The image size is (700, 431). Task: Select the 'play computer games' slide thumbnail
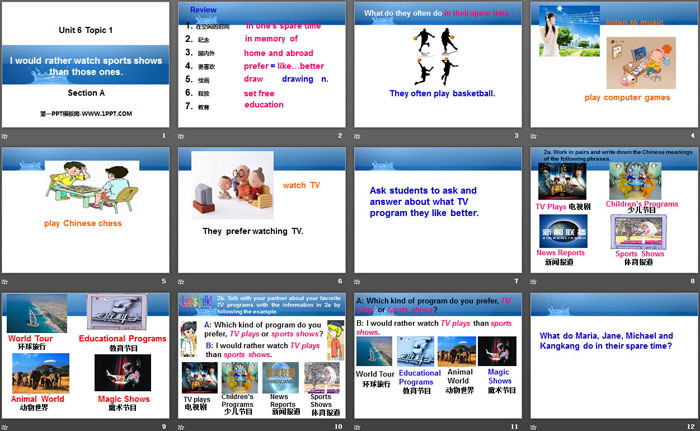(614, 65)
